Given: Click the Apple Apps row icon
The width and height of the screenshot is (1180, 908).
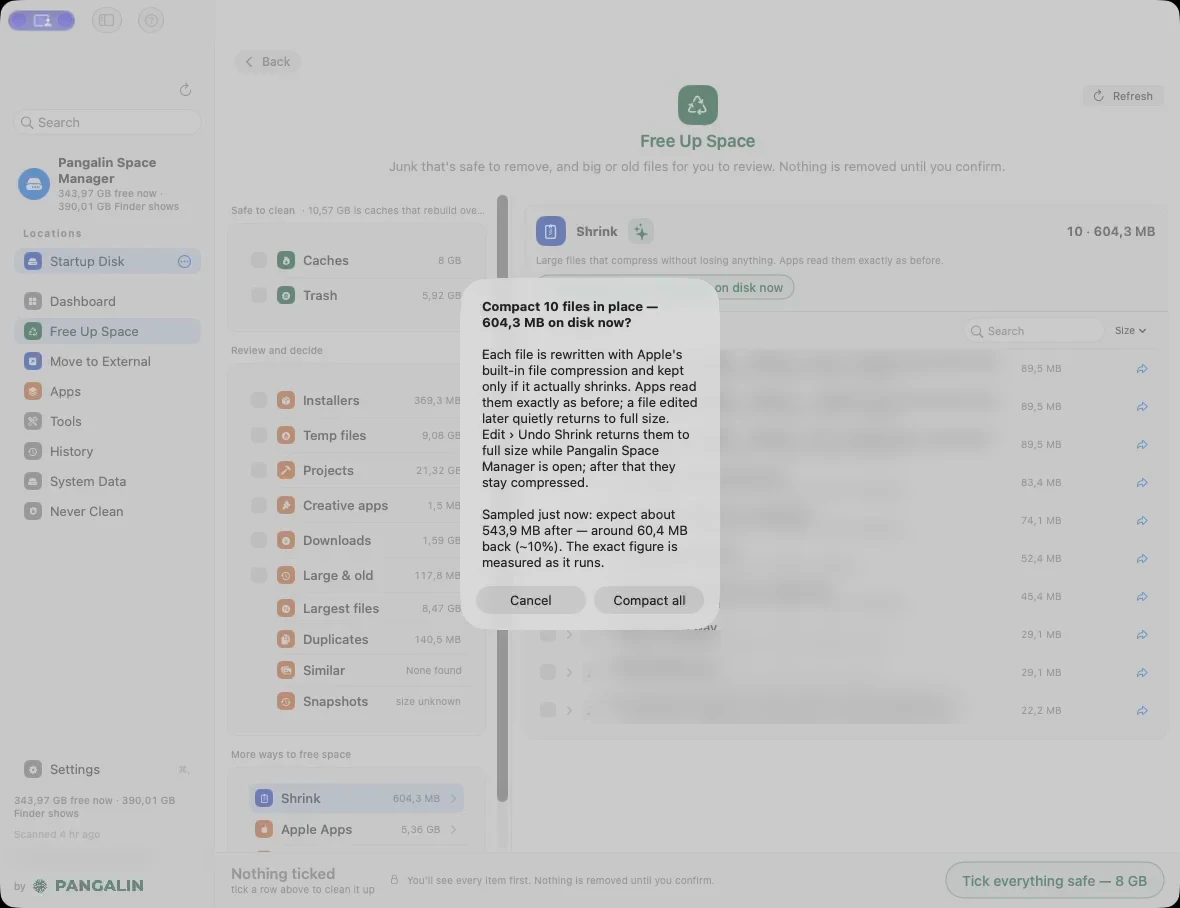Looking at the screenshot, I should (x=263, y=829).
